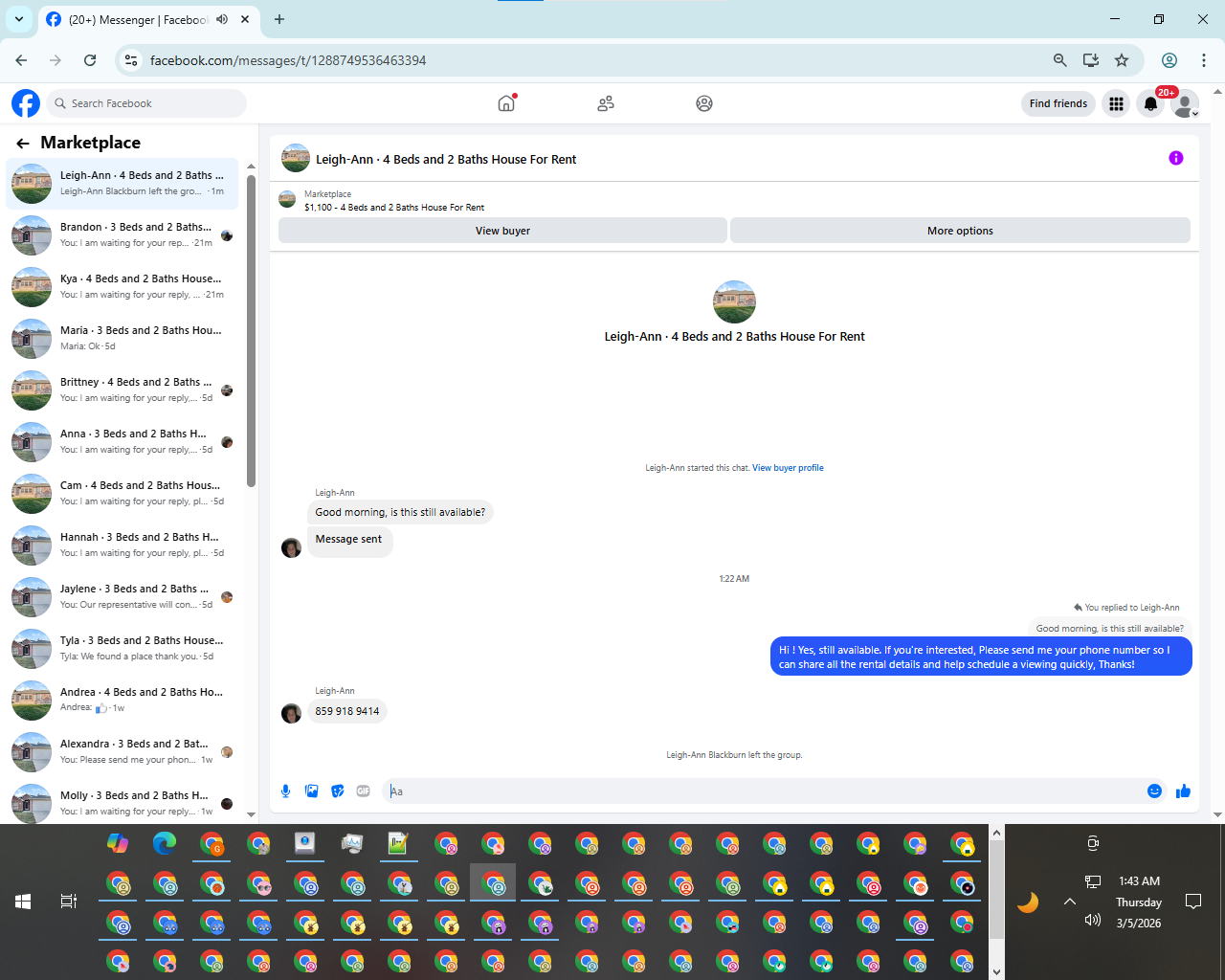Launch Microsoft Edge from the taskbar

pos(165,843)
